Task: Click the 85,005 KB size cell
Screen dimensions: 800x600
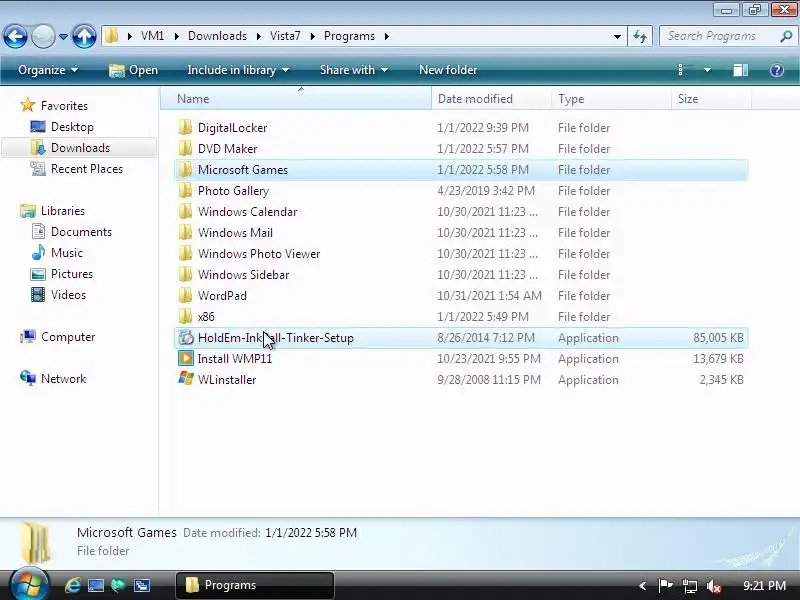Action: 717,338
